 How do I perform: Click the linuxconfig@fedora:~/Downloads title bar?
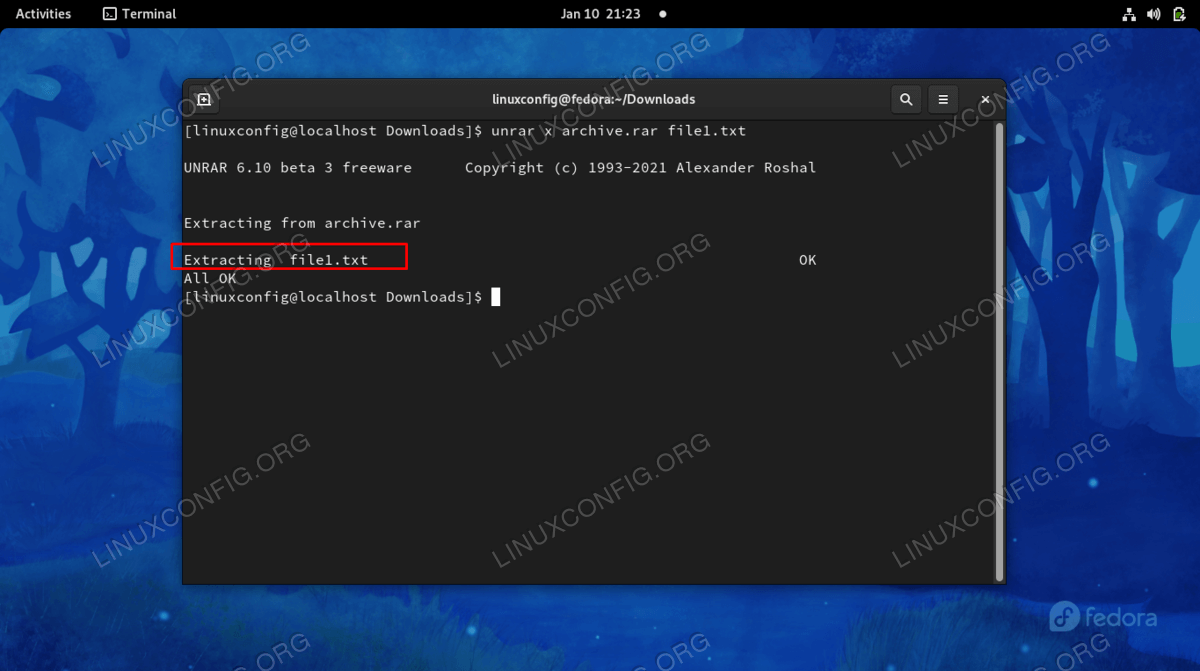[x=594, y=100]
